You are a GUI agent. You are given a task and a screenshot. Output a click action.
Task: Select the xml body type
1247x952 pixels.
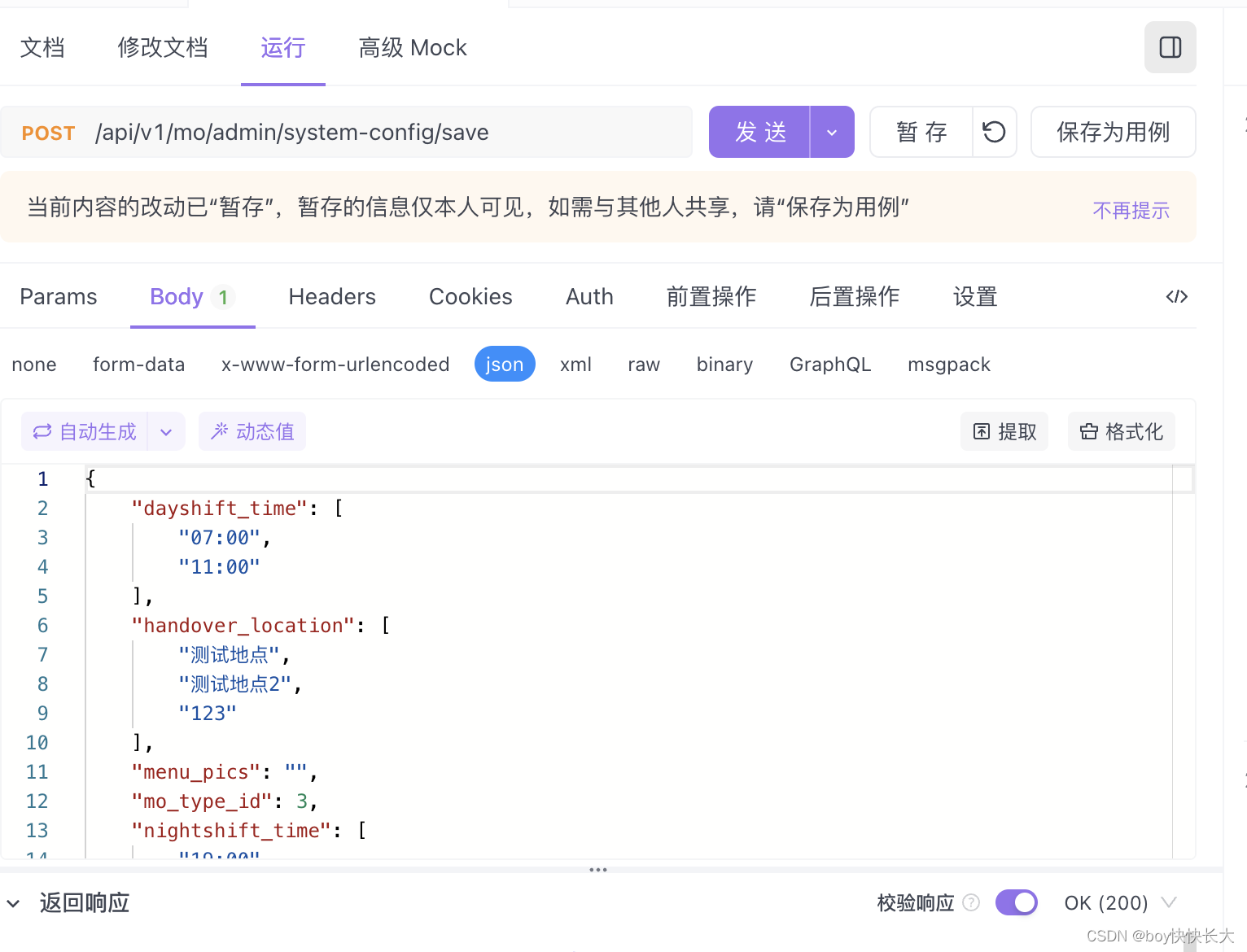click(x=575, y=365)
